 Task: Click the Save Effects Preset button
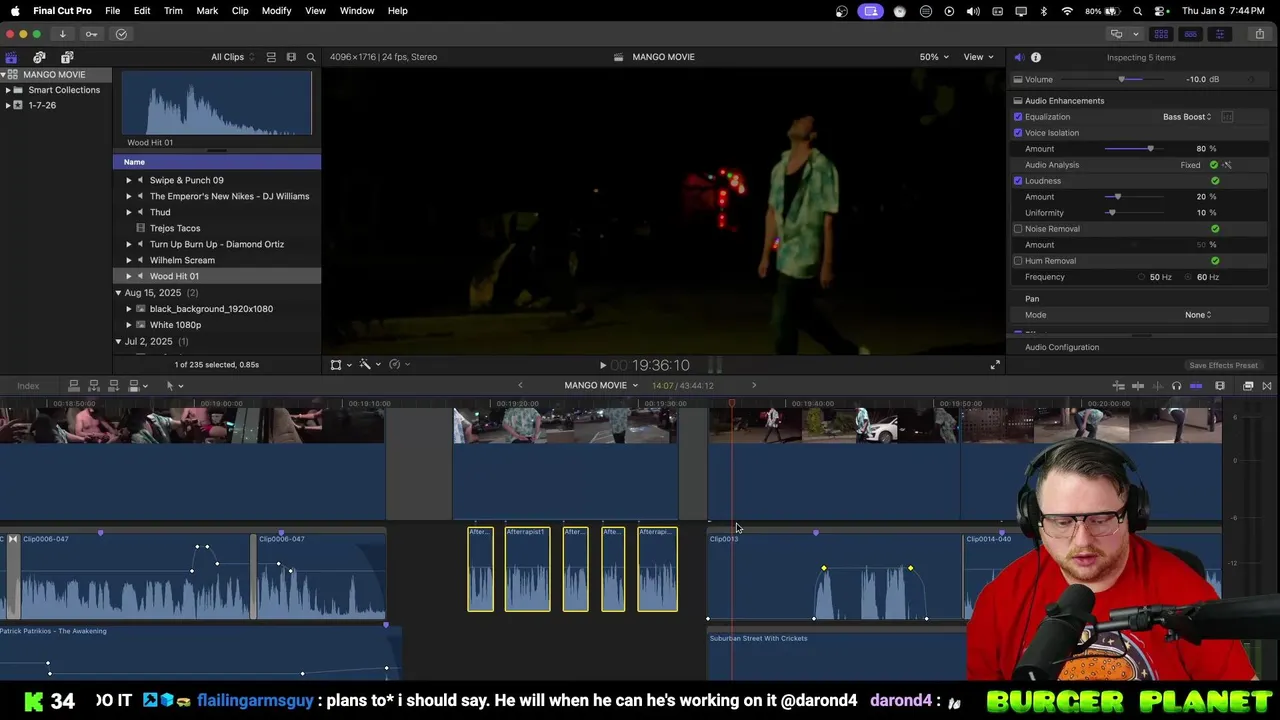point(1223,366)
